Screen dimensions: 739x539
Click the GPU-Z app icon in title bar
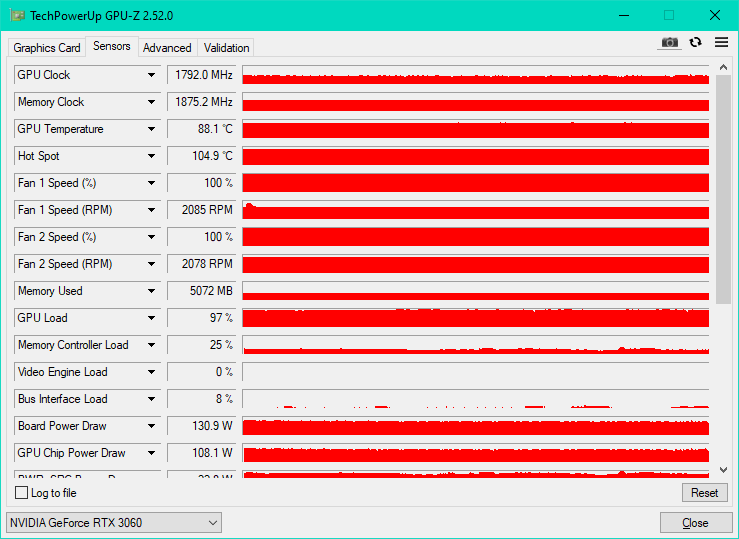click(x=17, y=15)
